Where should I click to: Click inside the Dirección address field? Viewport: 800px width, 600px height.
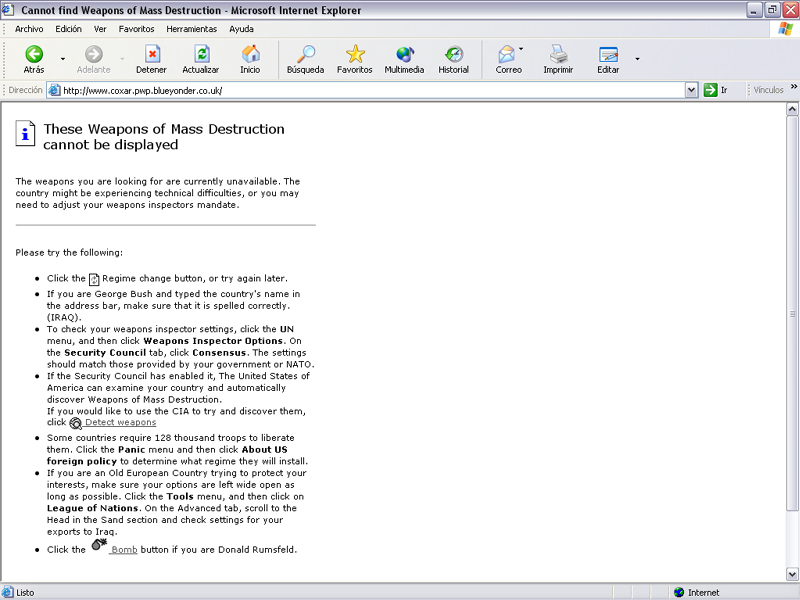tap(370, 90)
